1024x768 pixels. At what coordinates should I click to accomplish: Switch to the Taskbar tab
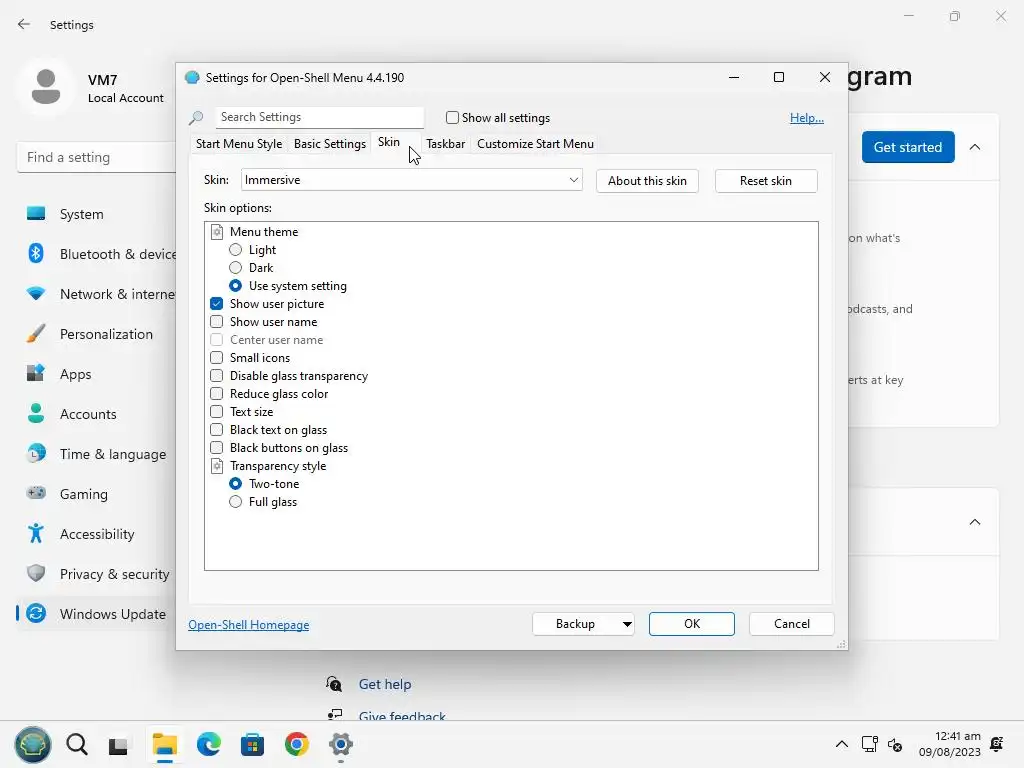445,144
